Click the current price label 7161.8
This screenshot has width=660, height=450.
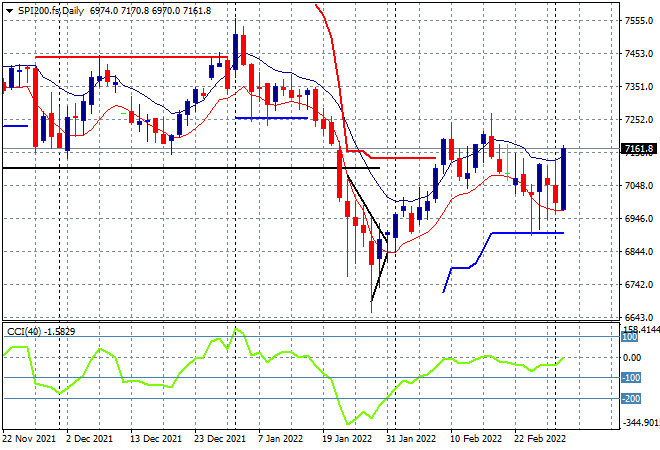(639, 149)
